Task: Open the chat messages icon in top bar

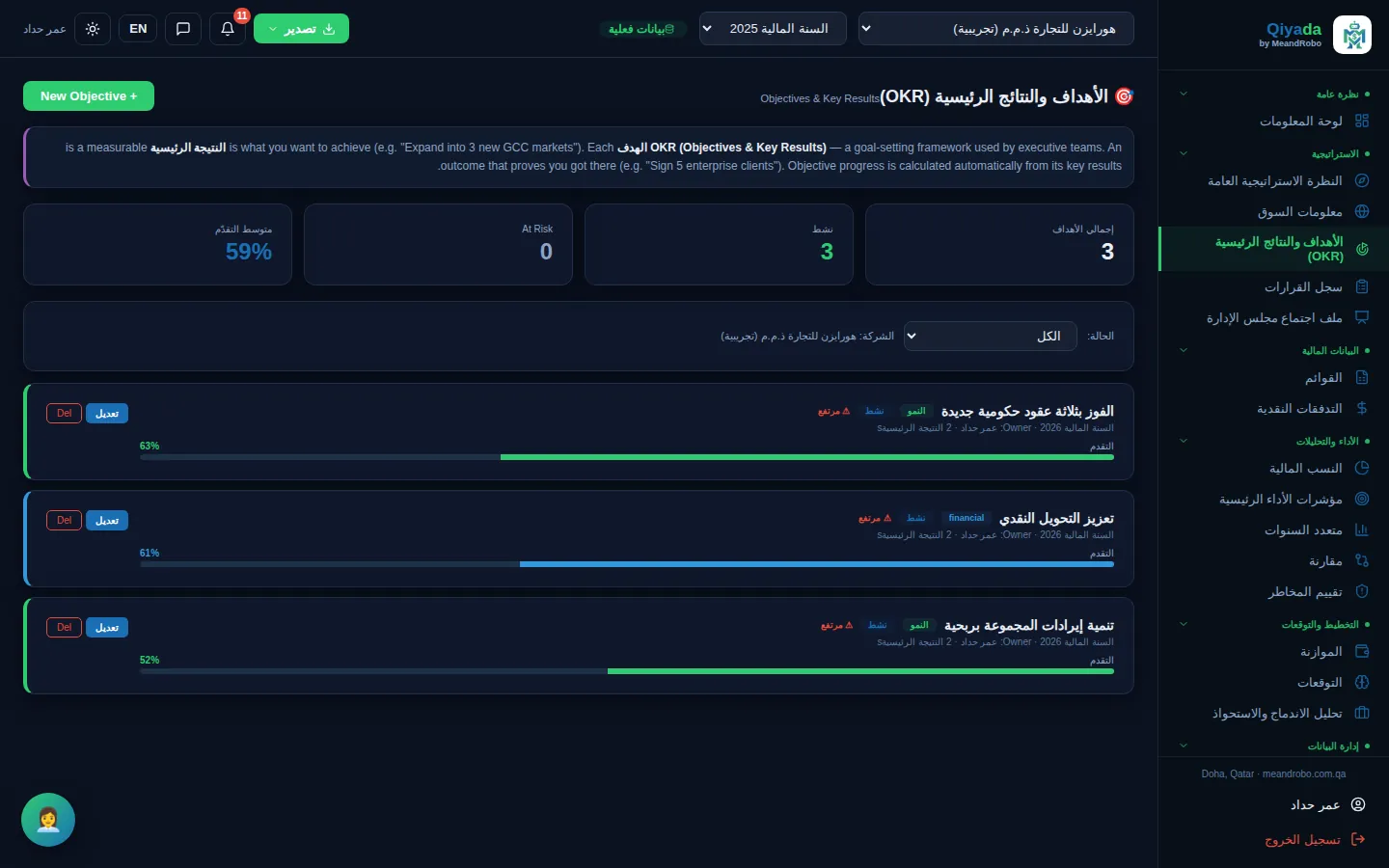Action: click(183, 29)
